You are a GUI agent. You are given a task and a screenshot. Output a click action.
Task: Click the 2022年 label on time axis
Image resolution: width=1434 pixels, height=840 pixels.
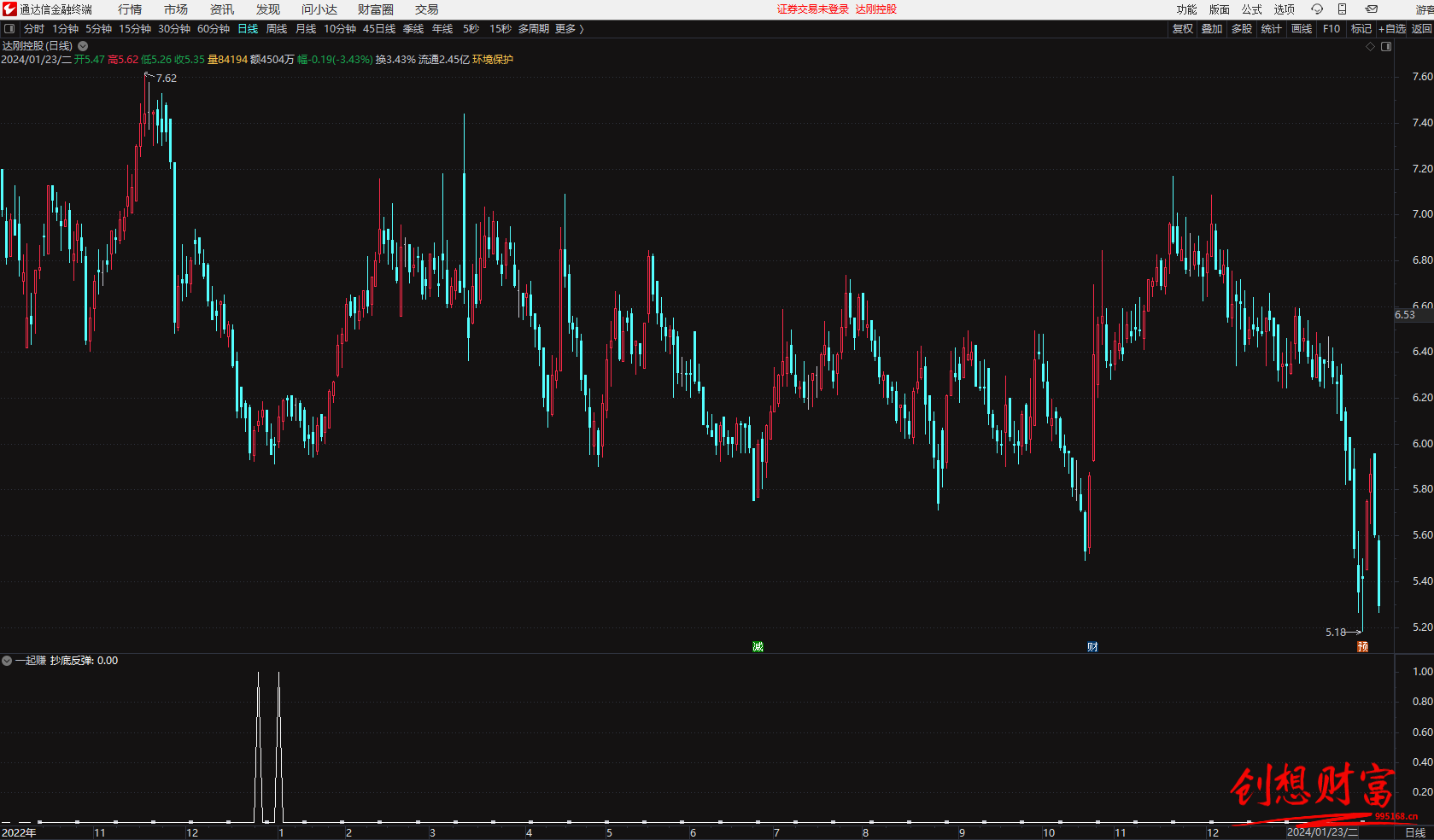click(x=19, y=833)
